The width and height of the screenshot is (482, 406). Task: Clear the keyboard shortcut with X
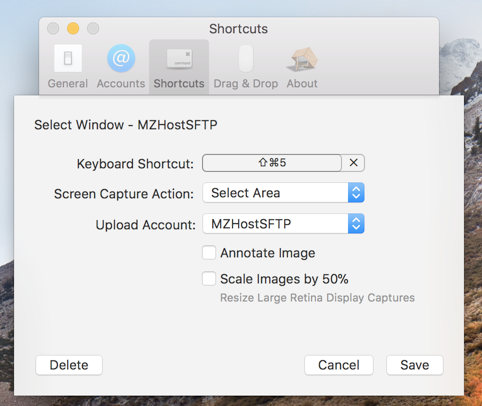353,163
